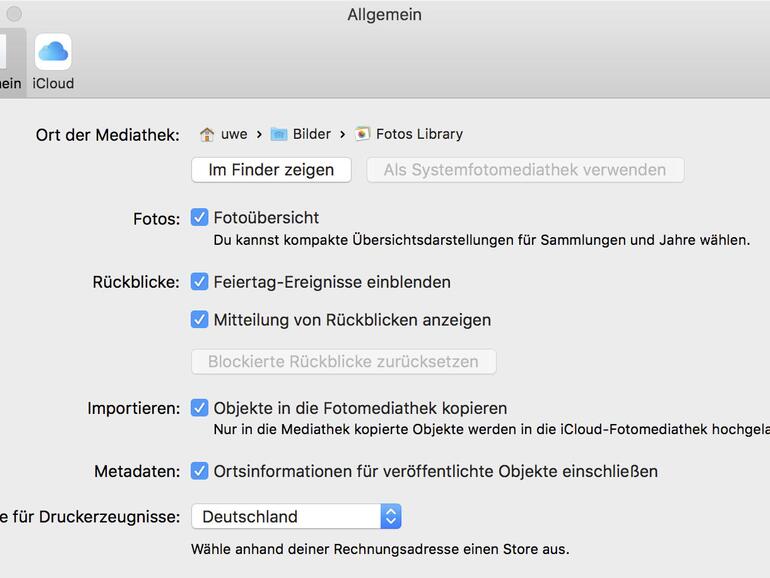
Task: Click 'Blockierte Rückblicke zurücksetzen' button
Action: 343,361
